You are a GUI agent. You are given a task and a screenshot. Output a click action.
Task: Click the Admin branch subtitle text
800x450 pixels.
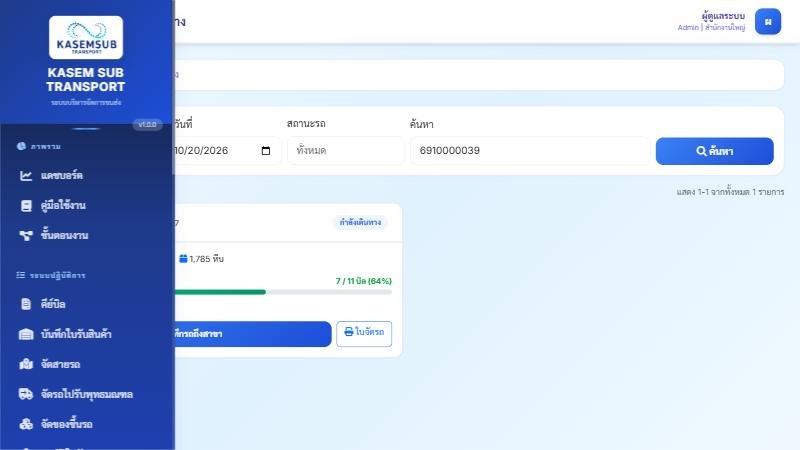point(711,28)
